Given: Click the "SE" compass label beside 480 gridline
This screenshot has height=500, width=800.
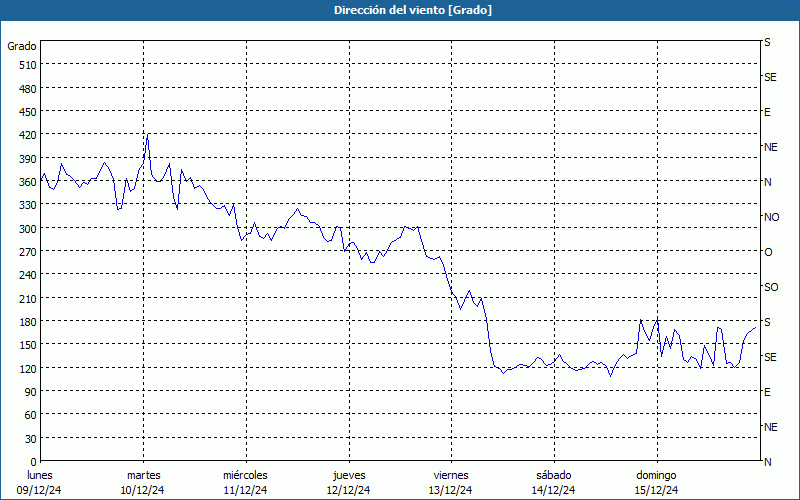Looking at the screenshot, I should coord(770,78).
